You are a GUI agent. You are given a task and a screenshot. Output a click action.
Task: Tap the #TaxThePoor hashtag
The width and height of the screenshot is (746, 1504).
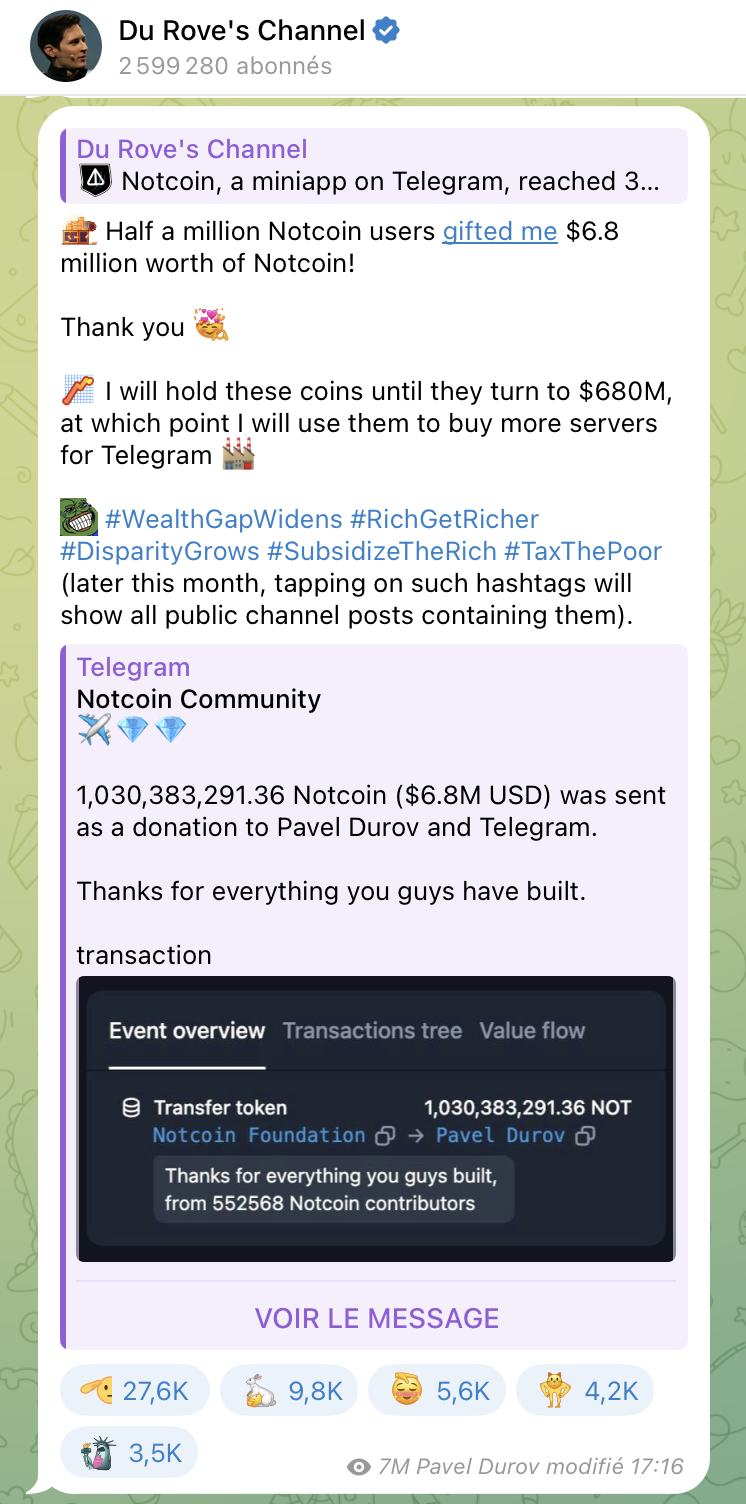pyautogui.click(x=583, y=552)
